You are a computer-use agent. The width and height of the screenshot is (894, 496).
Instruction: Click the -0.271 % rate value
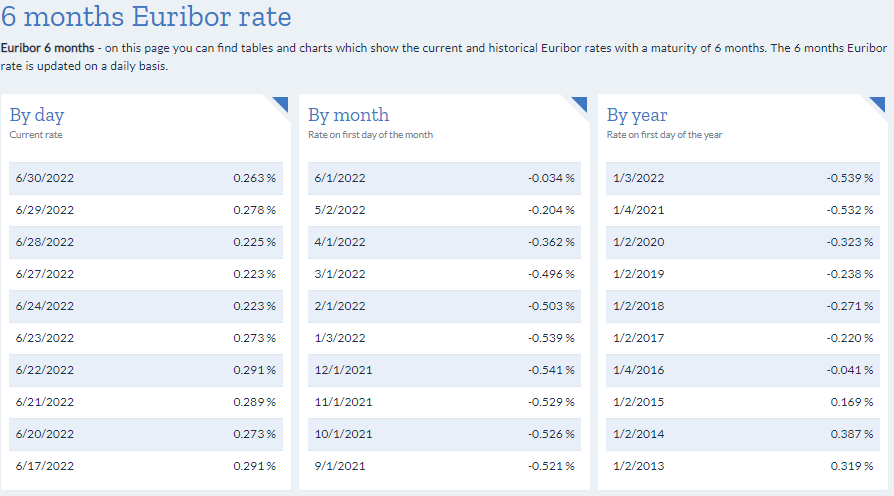click(x=850, y=306)
